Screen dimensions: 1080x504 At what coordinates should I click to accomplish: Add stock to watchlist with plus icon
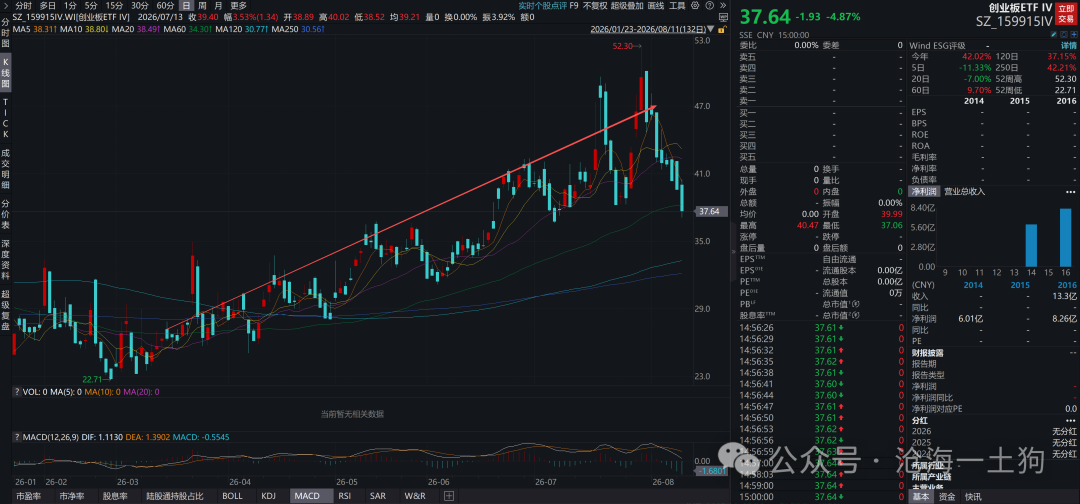click(x=1074, y=34)
